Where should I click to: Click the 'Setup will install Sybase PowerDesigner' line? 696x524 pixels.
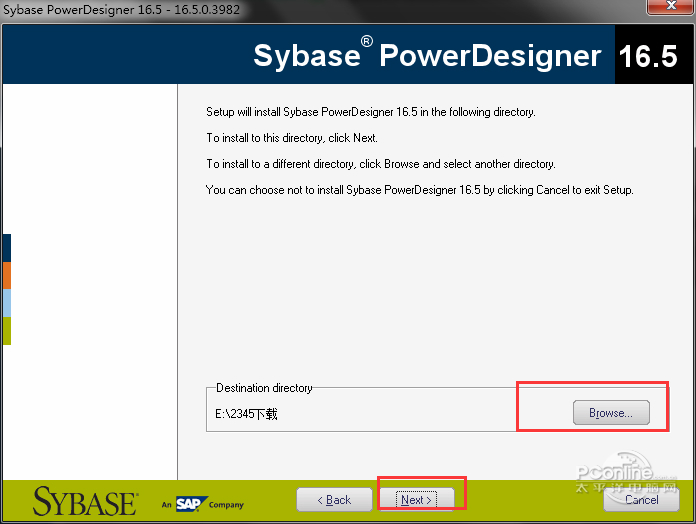pyautogui.click(x=371, y=112)
